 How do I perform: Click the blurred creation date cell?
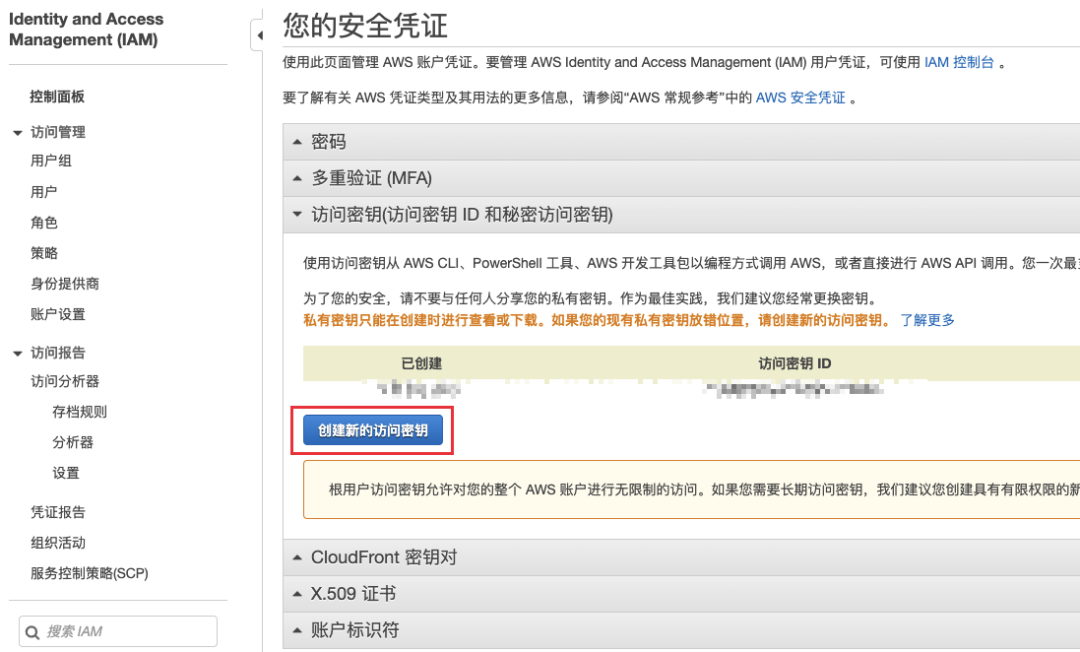421,390
